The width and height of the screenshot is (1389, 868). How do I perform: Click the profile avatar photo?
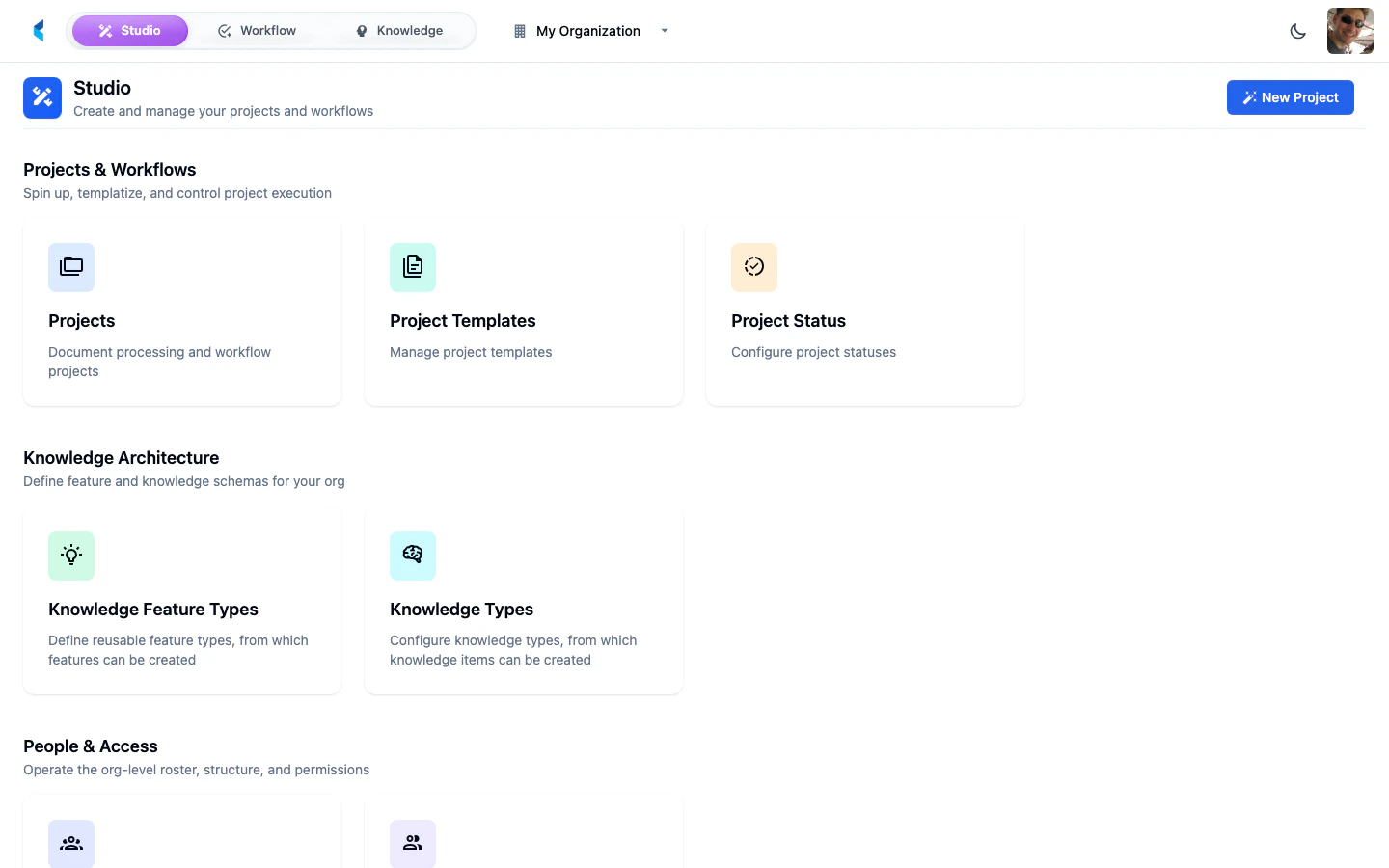[1349, 30]
